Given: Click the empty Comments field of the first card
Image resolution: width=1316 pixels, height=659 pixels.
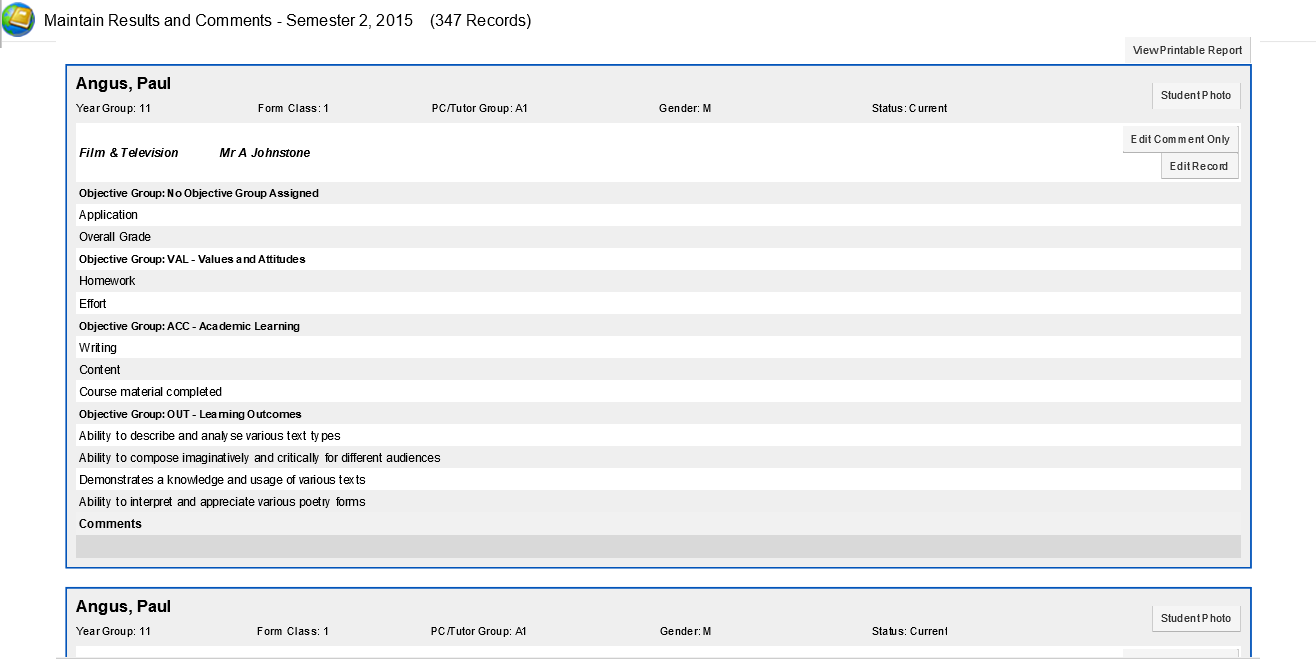Looking at the screenshot, I should tap(658, 546).
